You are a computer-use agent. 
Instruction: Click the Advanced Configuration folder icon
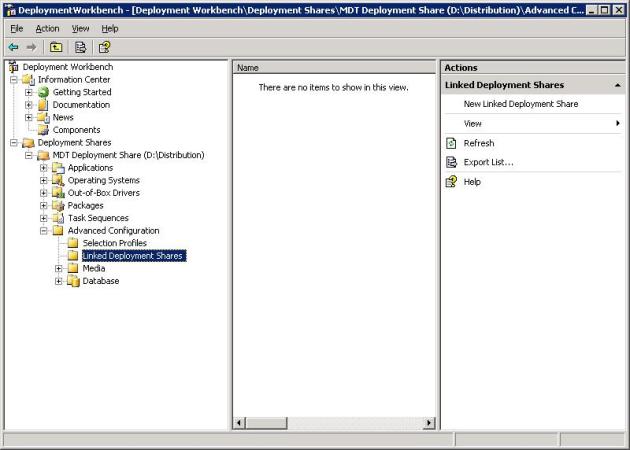58,231
